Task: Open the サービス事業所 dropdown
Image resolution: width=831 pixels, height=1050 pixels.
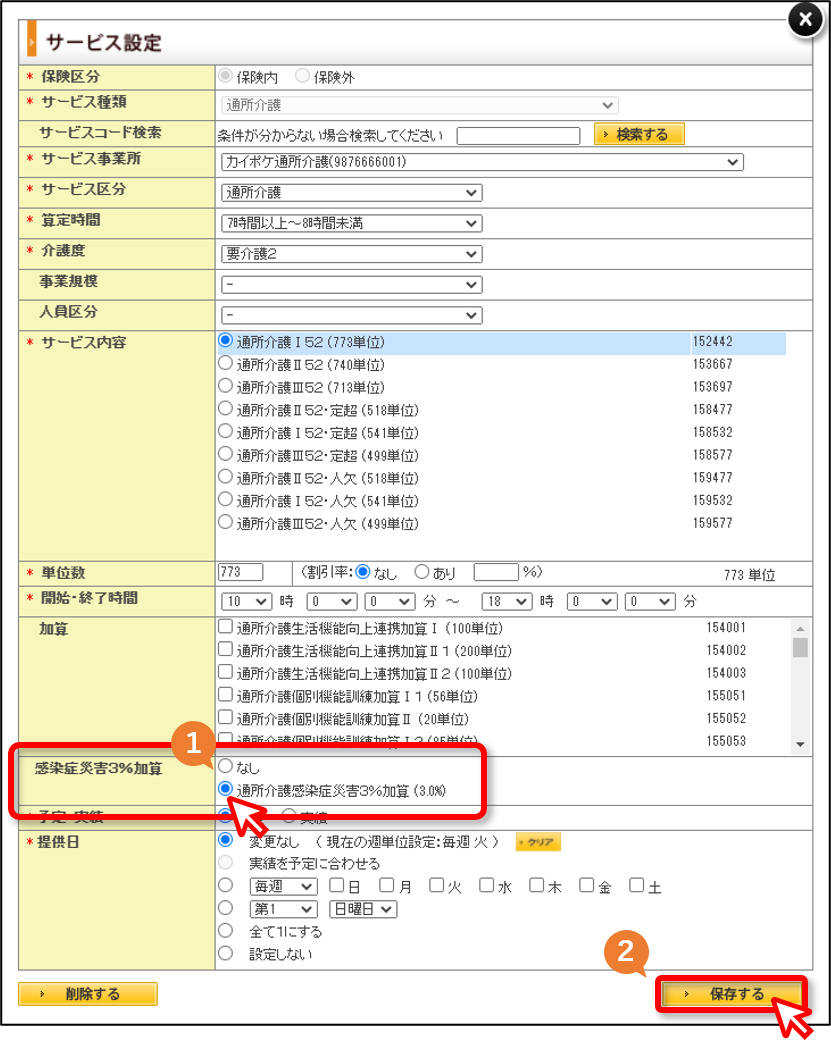Action: pos(482,162)
